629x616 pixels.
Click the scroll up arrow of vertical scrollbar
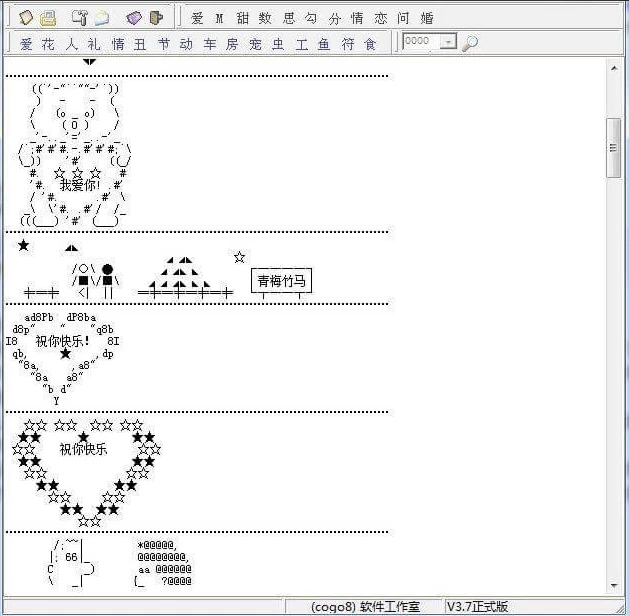614,68
